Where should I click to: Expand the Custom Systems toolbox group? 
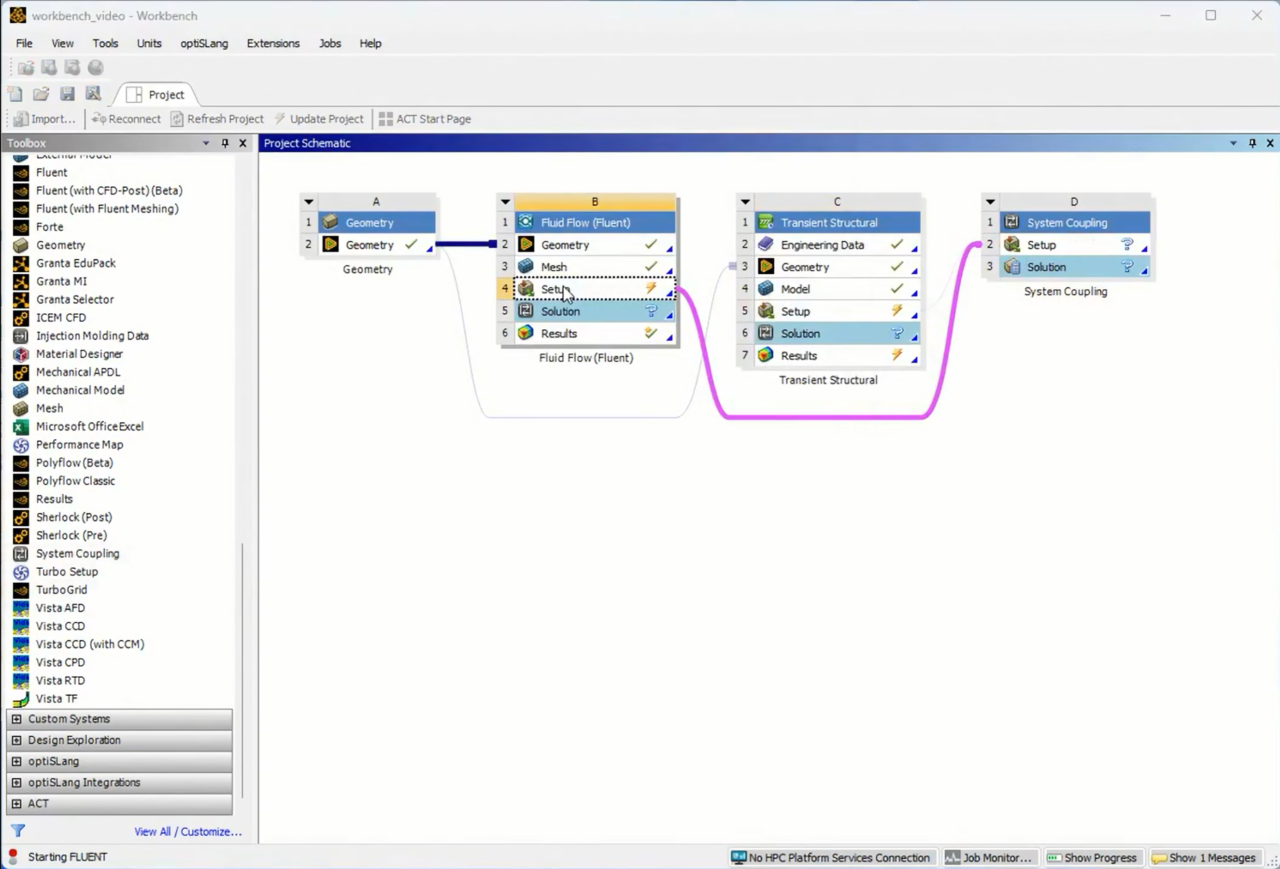tap(16, 719)
